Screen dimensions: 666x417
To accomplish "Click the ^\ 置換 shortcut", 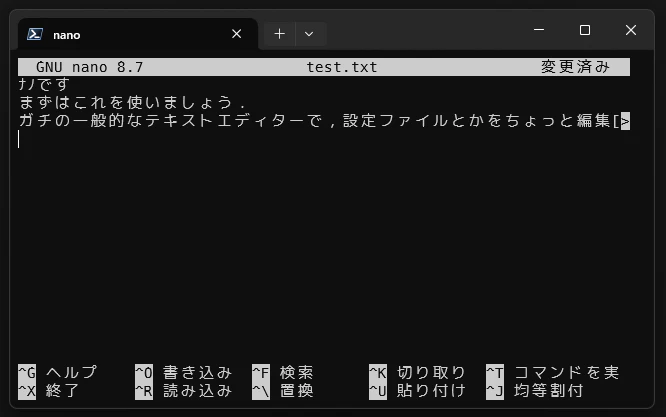I will [x=283, y=390].
